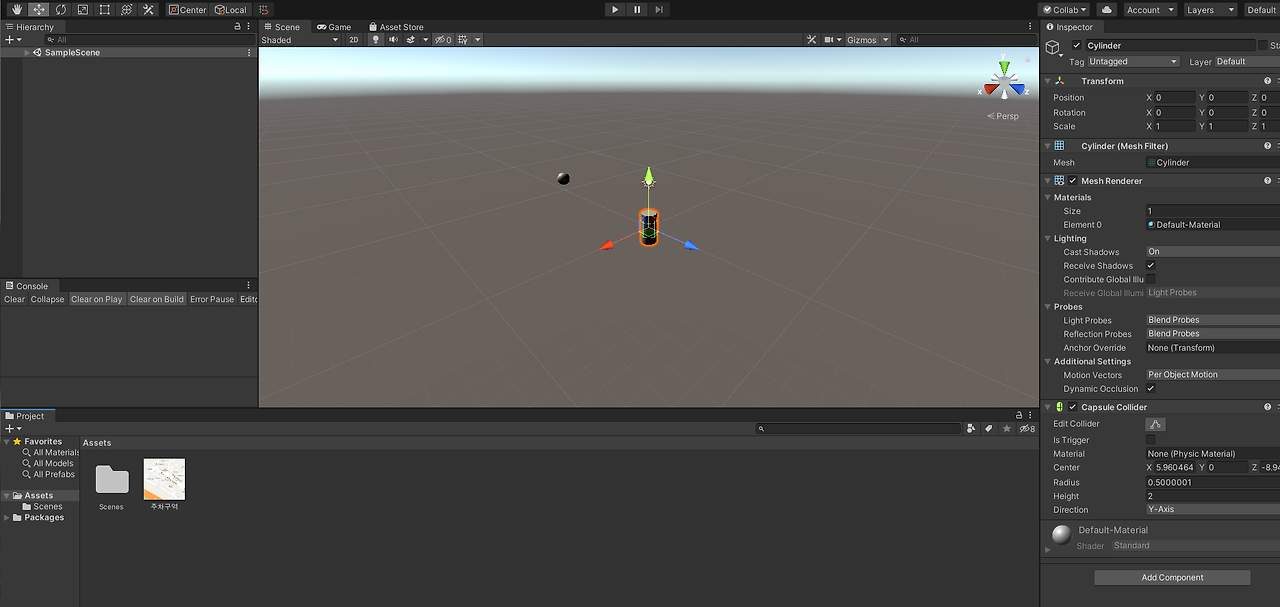Toggle scene effects icon
Image resolution: width=1280 pixels, height=607 pixels.
click(412, 40)
